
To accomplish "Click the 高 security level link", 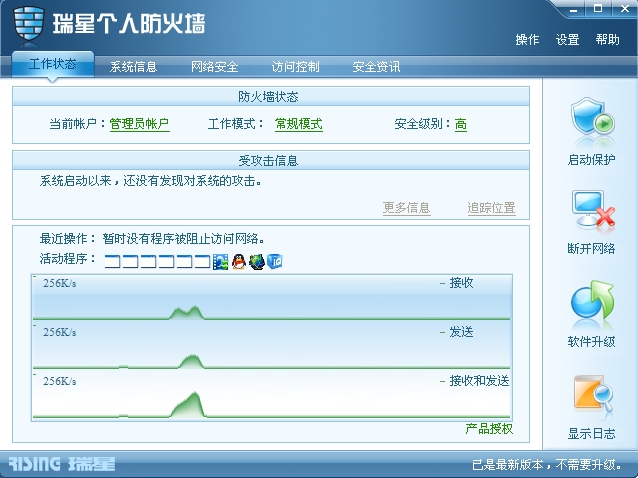I will [x=461, y=124].
